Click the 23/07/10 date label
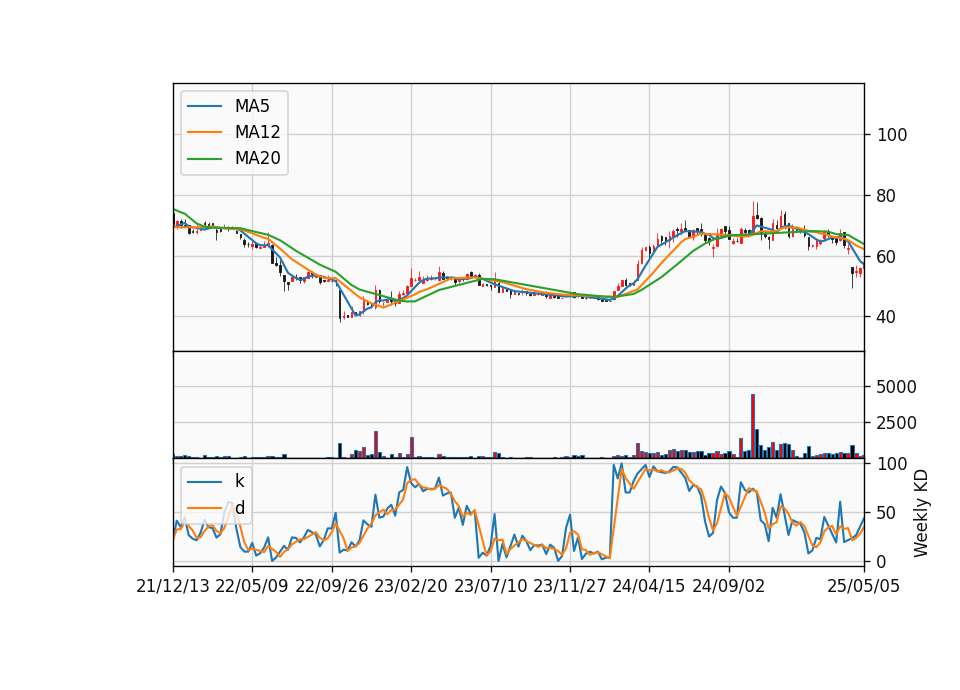The width and height of the screenshot is (960, 690). 490,587
